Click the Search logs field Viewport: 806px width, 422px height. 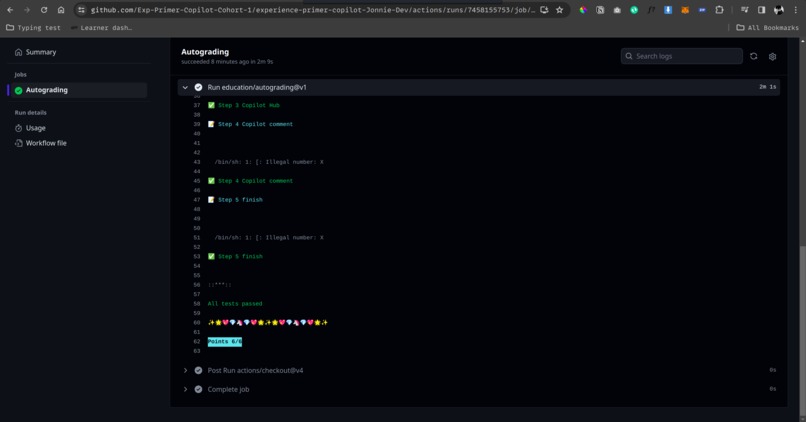[x=682, y=56]
